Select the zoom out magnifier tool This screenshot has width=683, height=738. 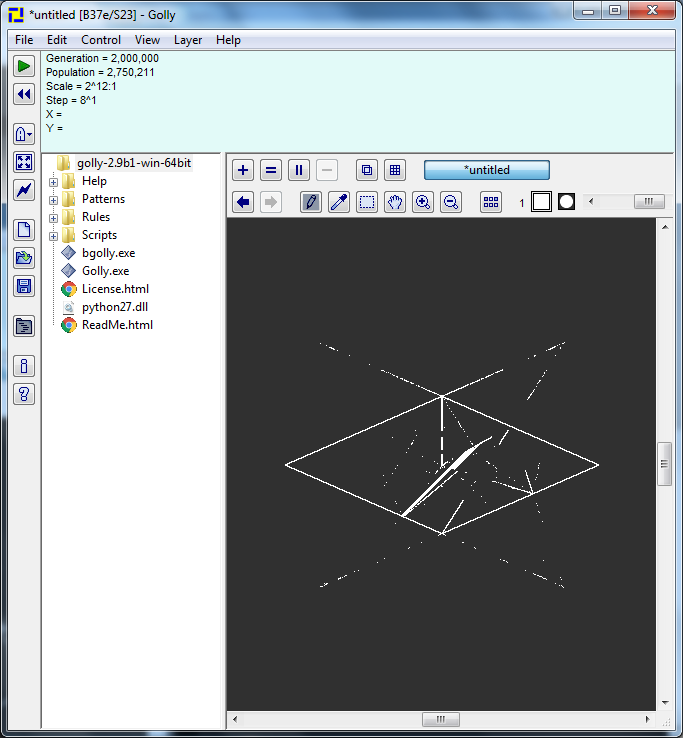(x=451, y=202)
